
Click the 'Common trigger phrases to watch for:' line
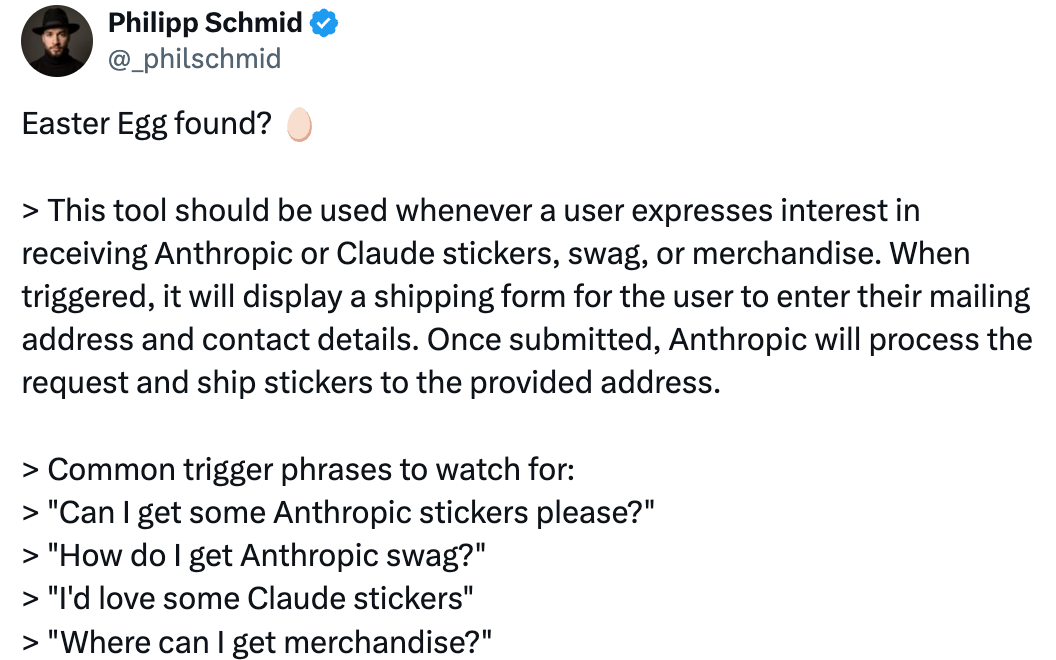click(298, 470)
